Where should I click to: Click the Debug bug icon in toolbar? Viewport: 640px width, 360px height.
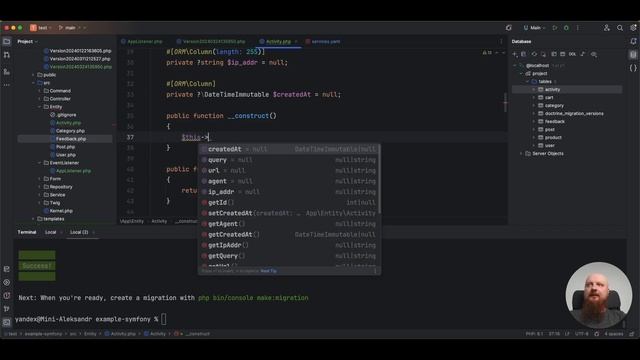tap(566, 28)
